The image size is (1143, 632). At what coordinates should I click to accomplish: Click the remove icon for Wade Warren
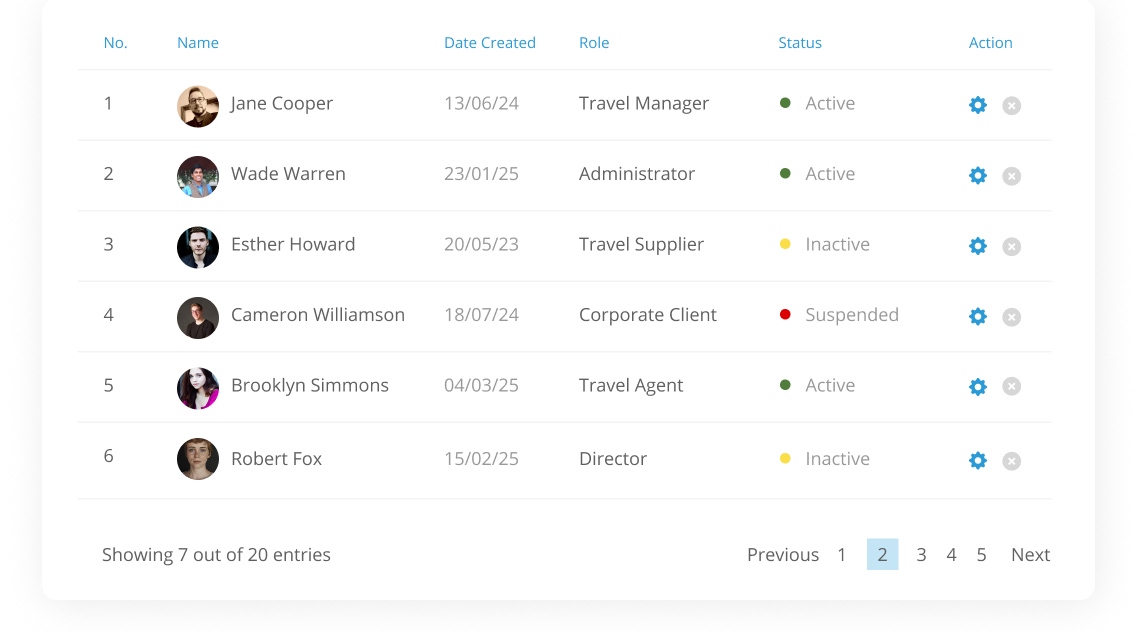(1011, 175)
